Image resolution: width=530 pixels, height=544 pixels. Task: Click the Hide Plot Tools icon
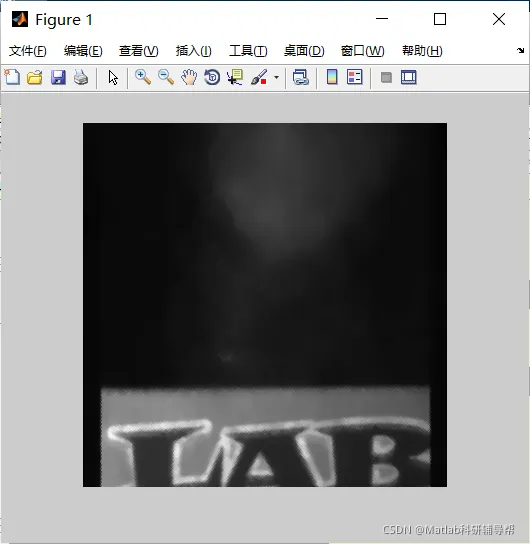(386, 77)
